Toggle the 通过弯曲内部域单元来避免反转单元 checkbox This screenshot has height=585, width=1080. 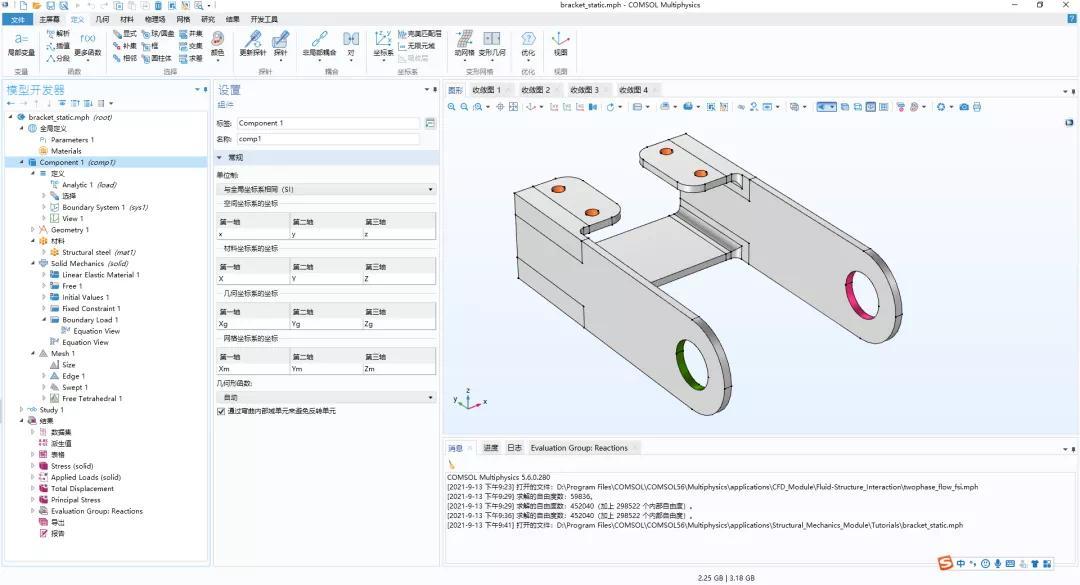[221, 411]
